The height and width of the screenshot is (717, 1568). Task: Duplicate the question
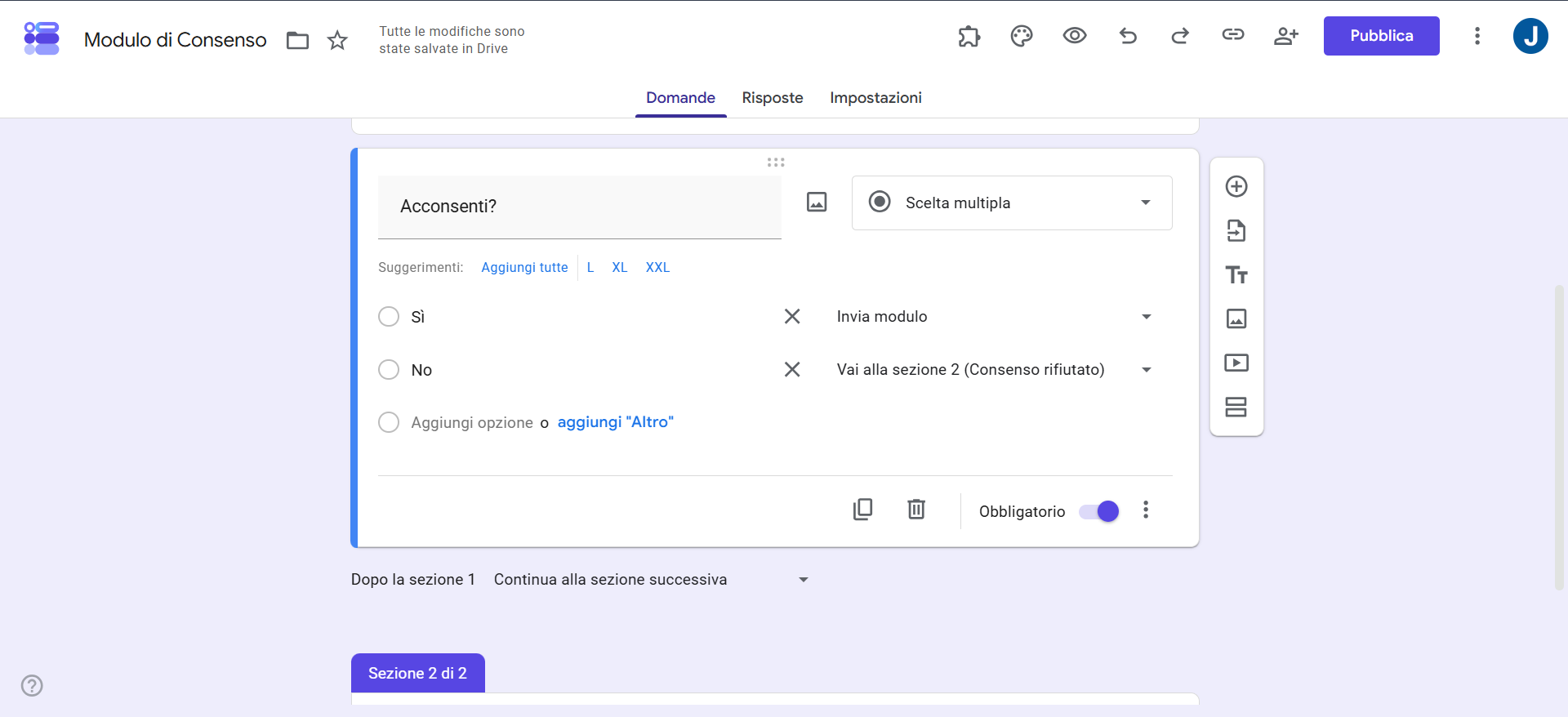862,510
